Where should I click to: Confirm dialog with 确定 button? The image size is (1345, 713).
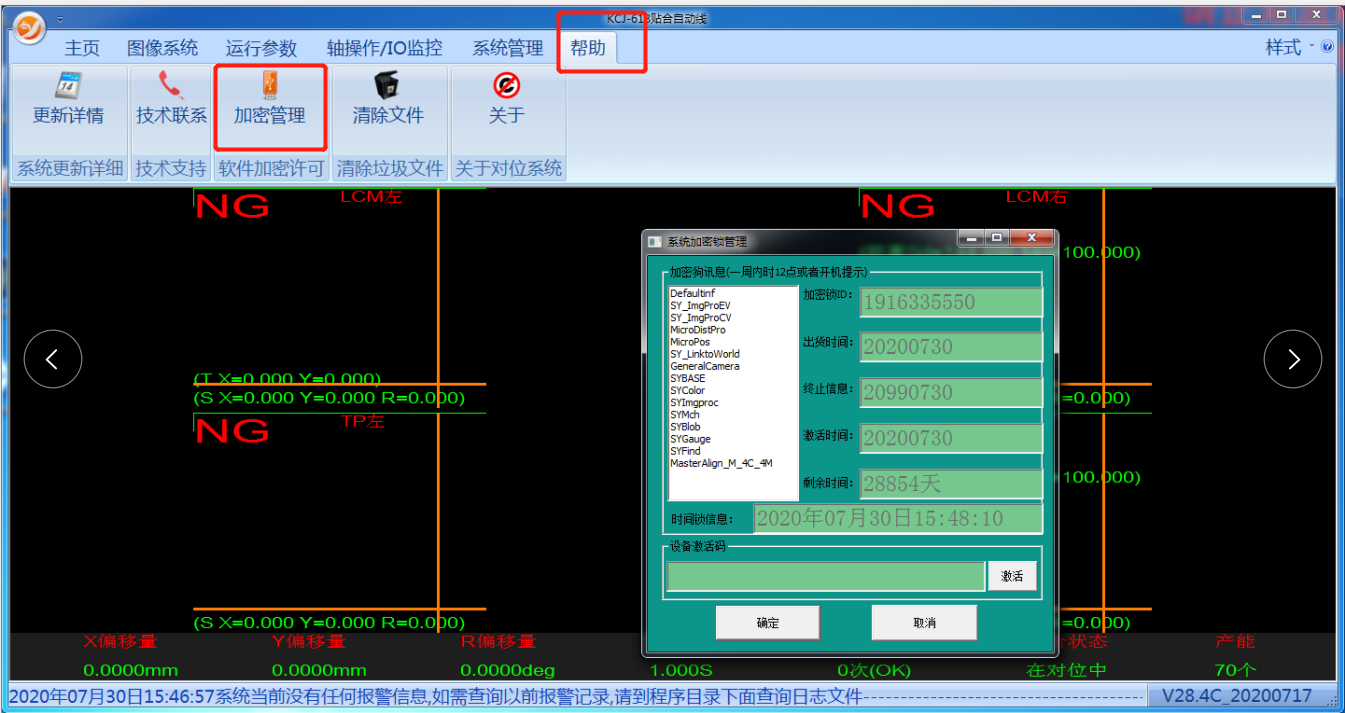click(767, 623)
